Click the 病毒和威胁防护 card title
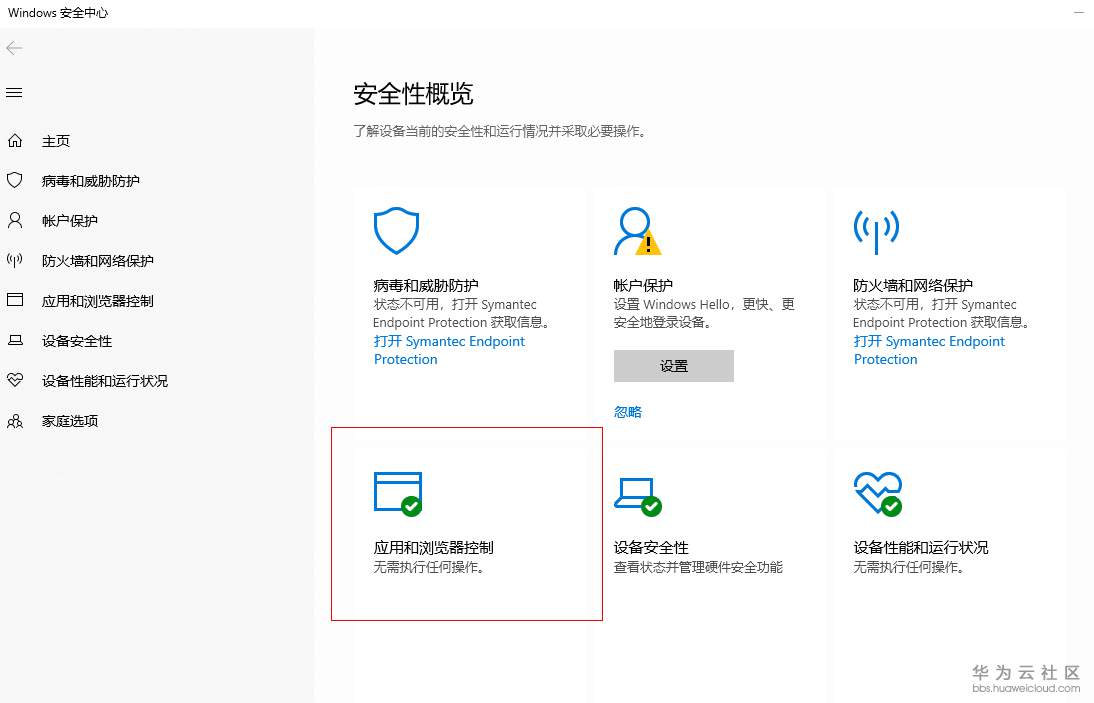The height and width of the screenshot is (703, 1094). click(426, 285)
